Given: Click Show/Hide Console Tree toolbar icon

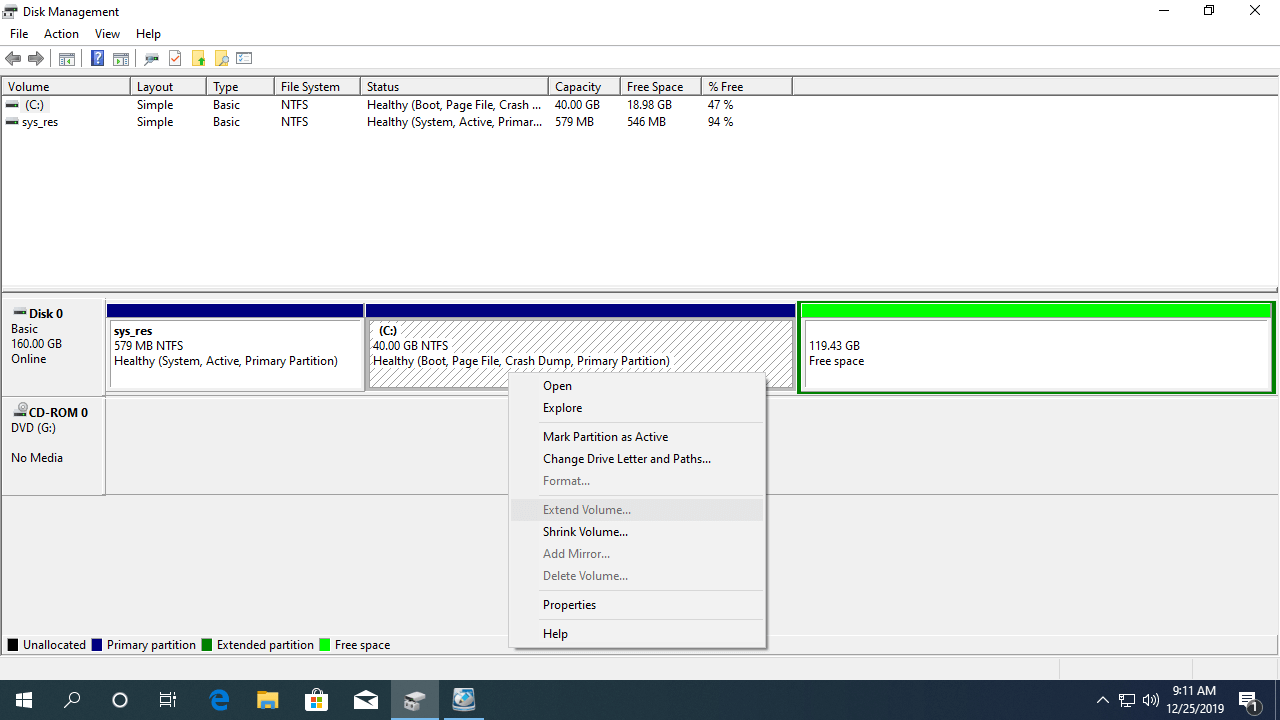Looking at the screenshot, I should pos(67,59).
